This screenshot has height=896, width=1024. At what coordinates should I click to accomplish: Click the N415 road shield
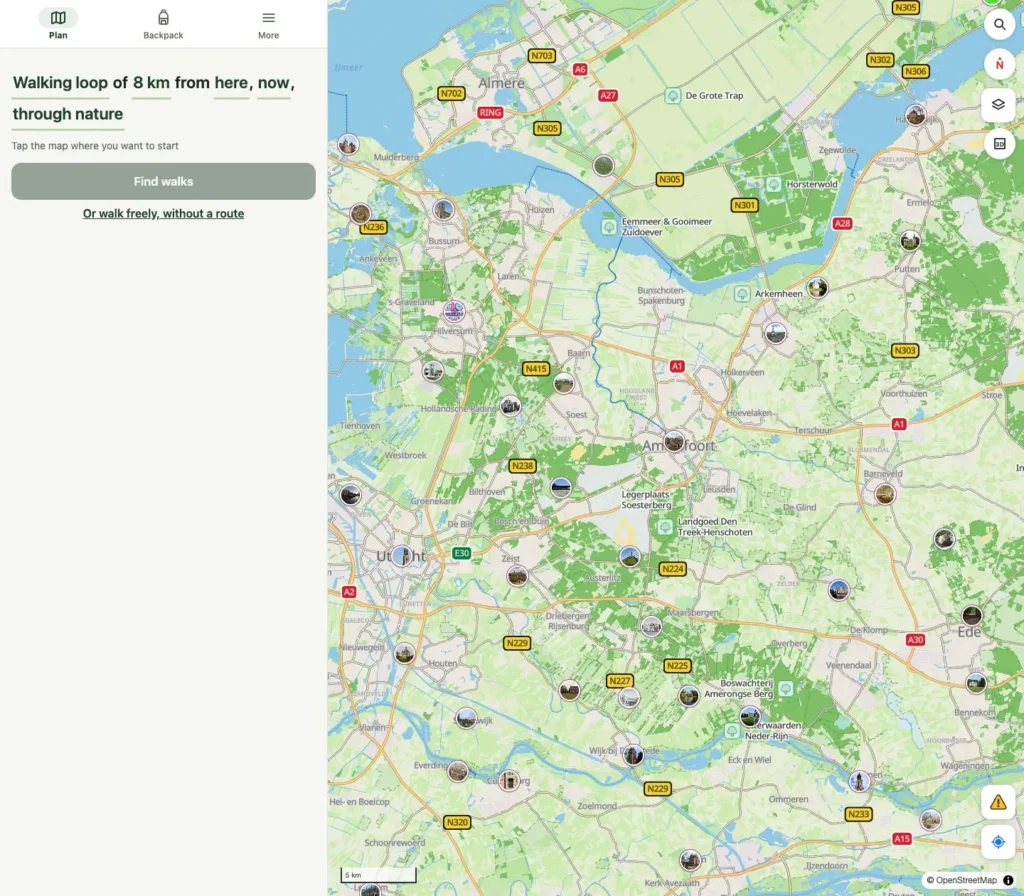click(x=536, y=369)
